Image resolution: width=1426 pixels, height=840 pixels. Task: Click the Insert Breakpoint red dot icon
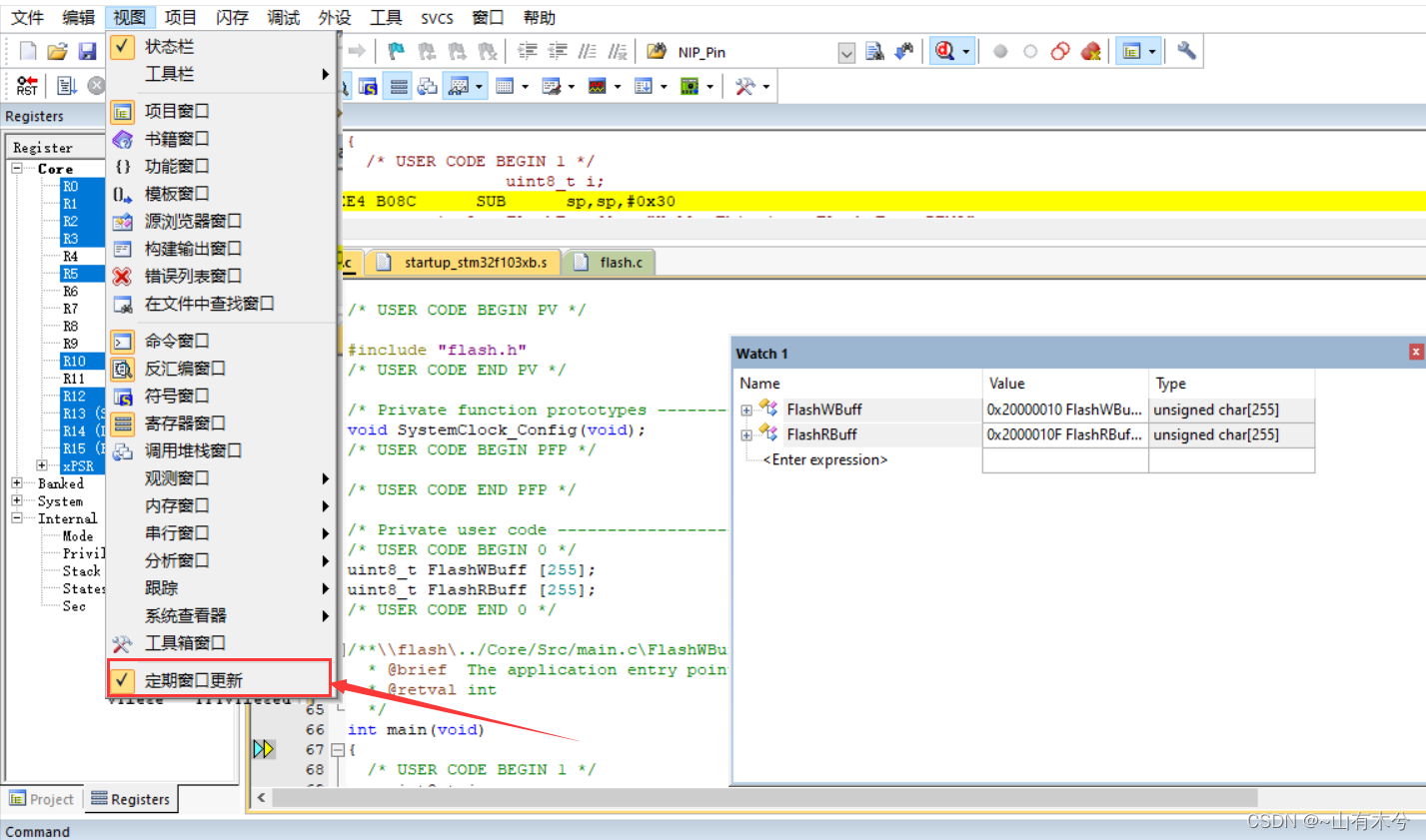coord(1000,51)
